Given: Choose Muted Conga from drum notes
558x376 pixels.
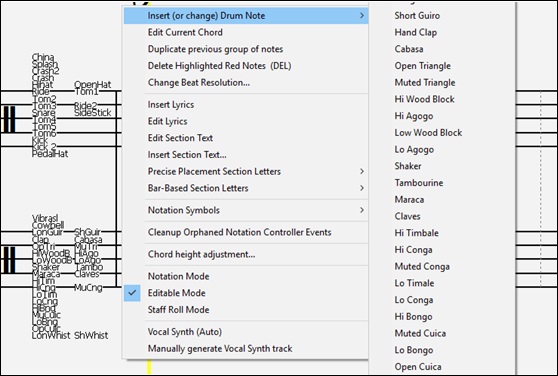Looking at the screenshot, I should (x=422, y=266).
